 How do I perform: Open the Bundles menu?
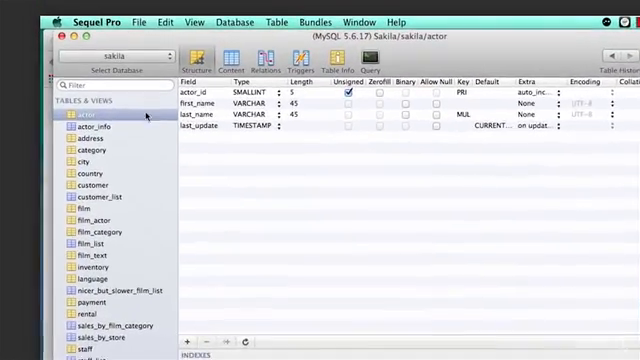coord(315,22)
